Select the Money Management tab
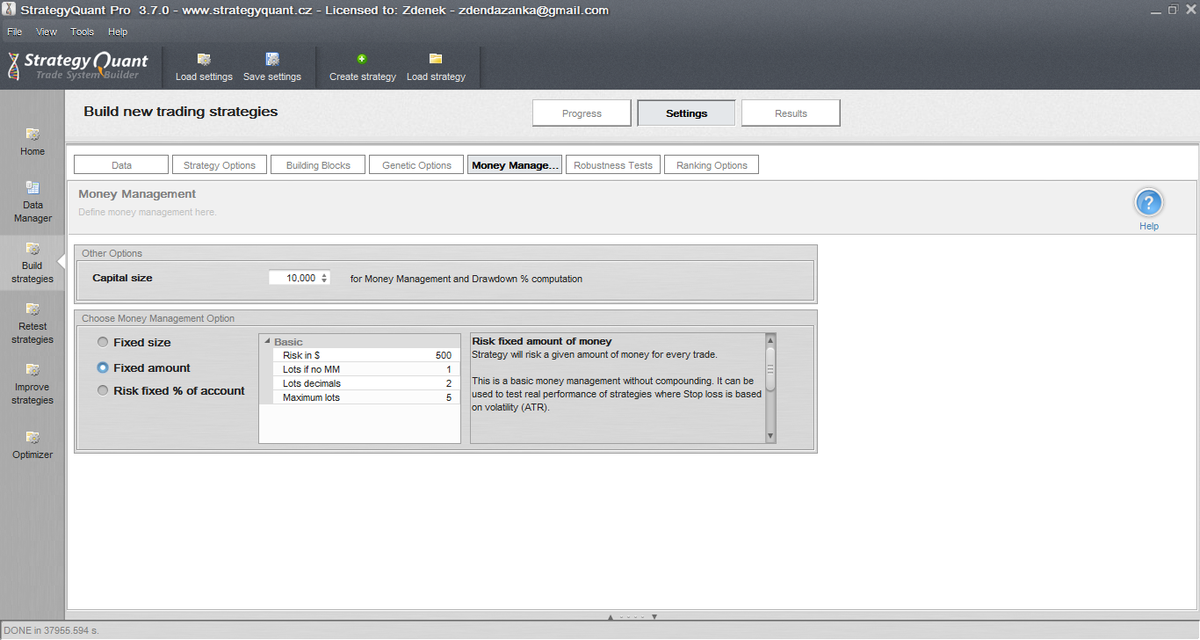The image size is (1200, 640). (515, 165)
